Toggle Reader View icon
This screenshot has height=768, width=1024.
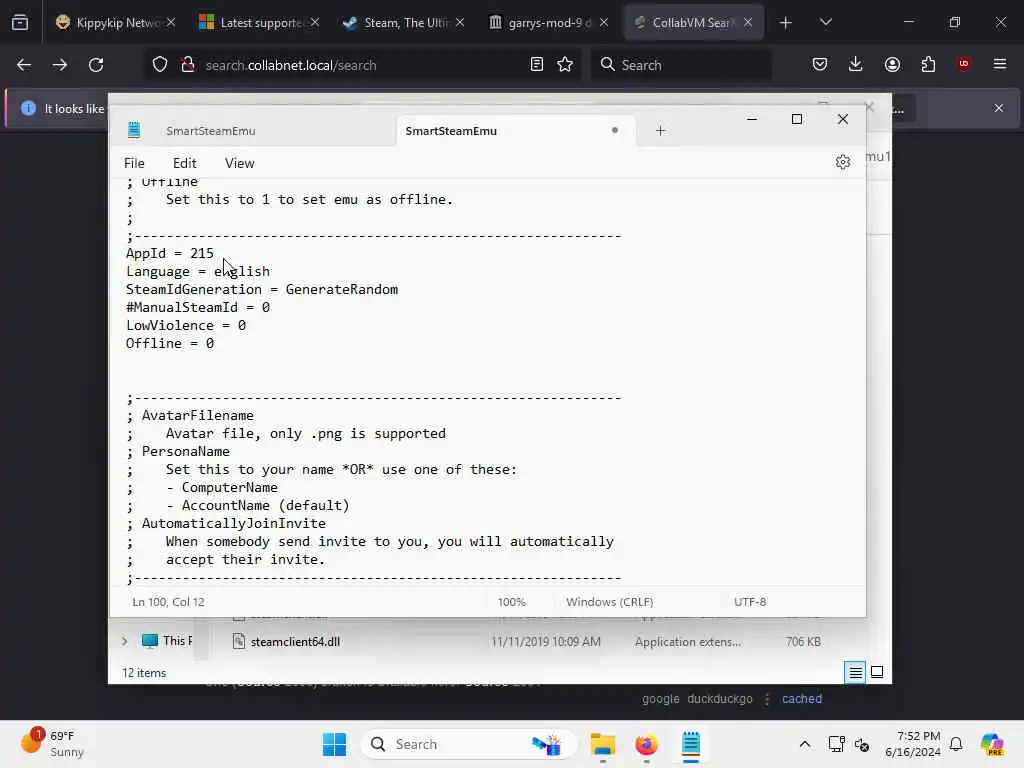537,65
